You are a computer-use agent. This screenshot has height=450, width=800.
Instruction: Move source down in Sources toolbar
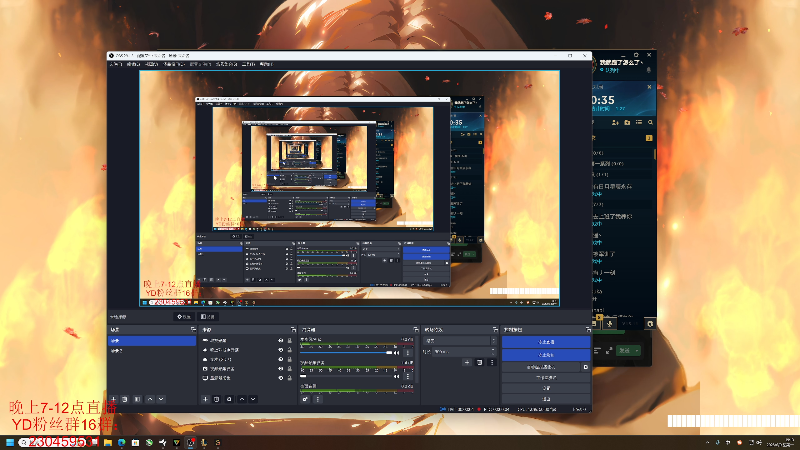(x=253, y=399)
